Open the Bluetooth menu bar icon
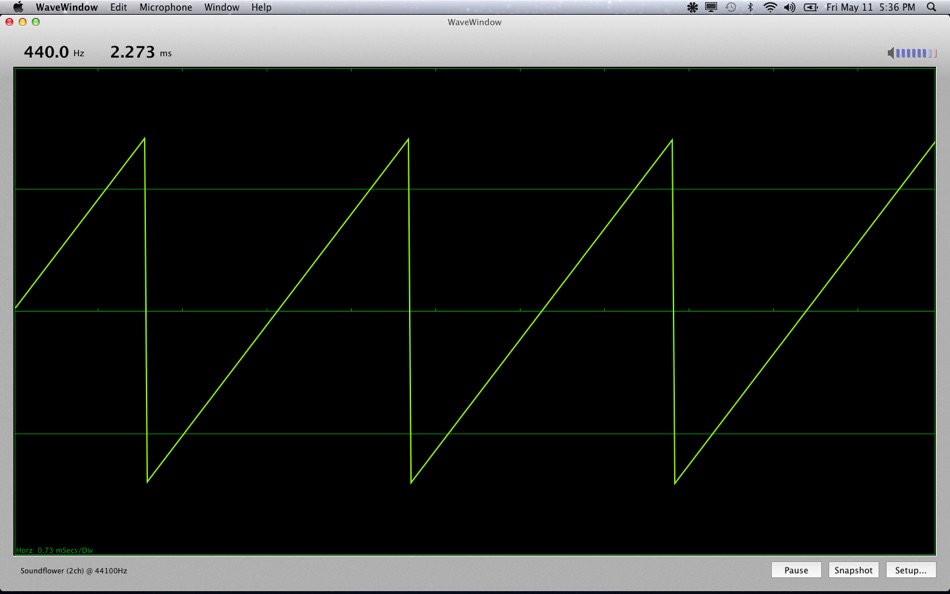The image size is (950, 594). point(750,7)
